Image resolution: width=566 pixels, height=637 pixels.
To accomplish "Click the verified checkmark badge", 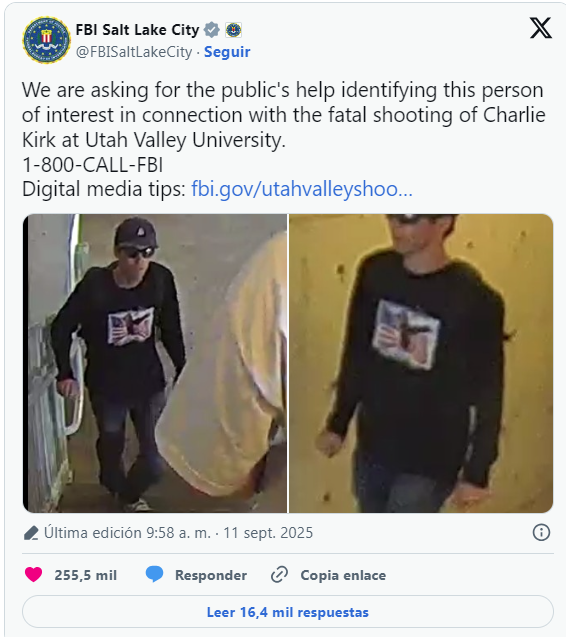I will 212,30.
